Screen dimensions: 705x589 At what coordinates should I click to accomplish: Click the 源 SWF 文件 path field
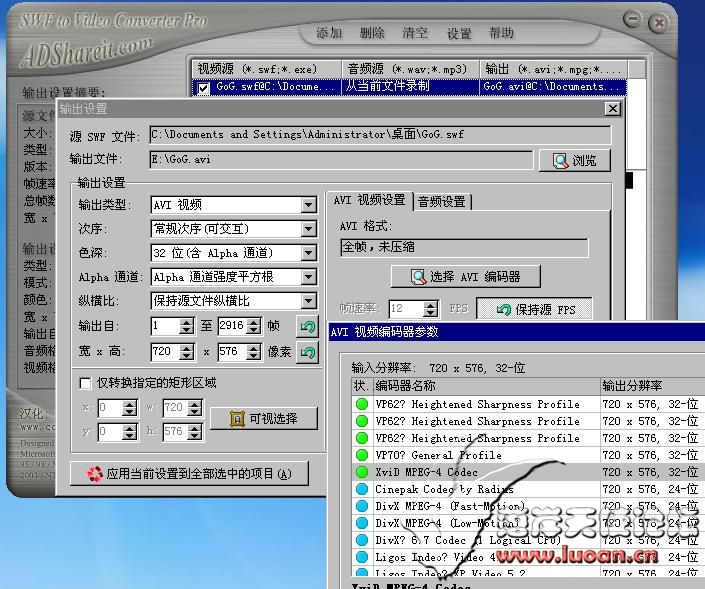tap(380, 134)
